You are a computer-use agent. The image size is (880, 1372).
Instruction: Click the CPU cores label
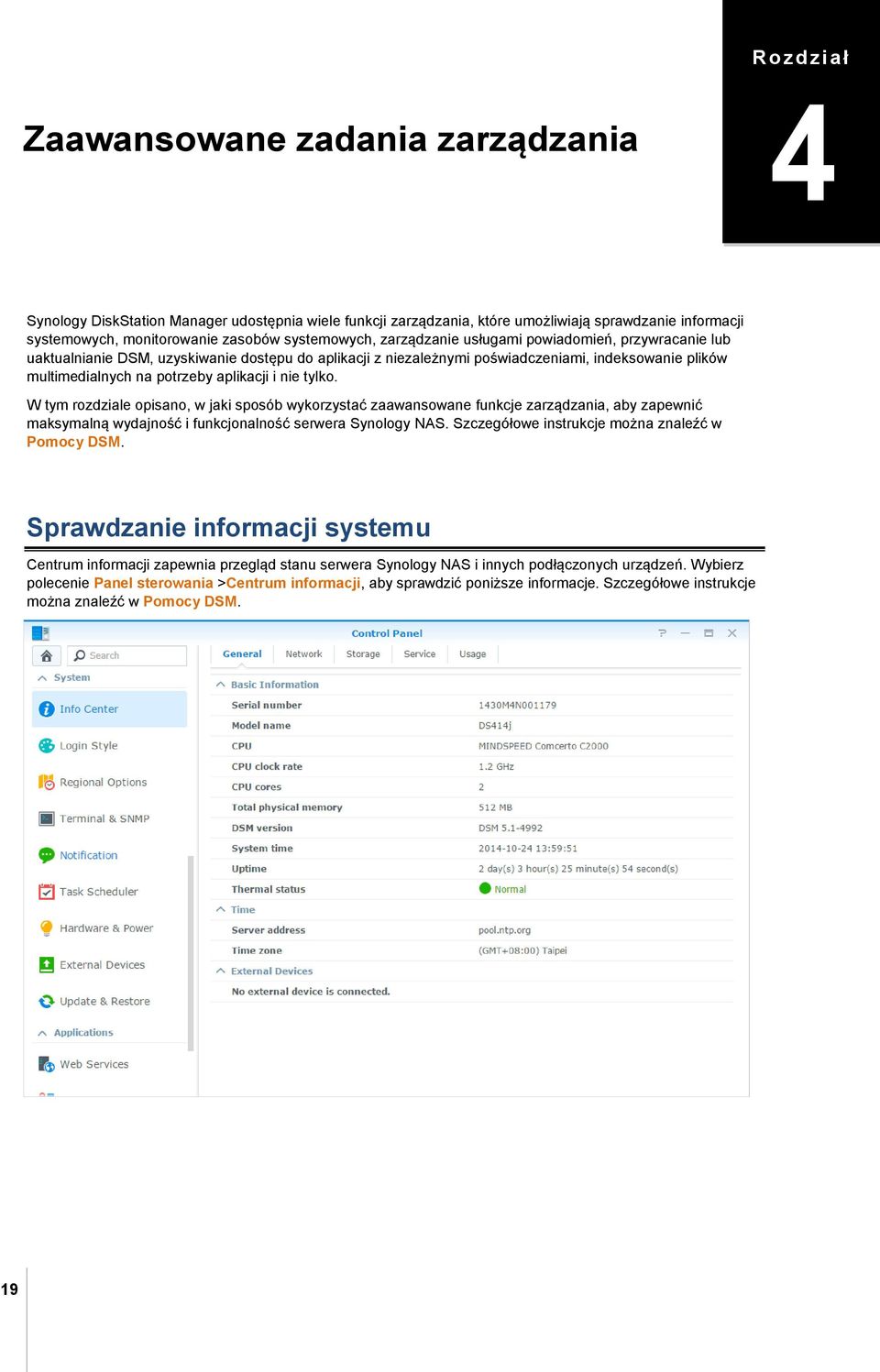click(x=257, y=787)
